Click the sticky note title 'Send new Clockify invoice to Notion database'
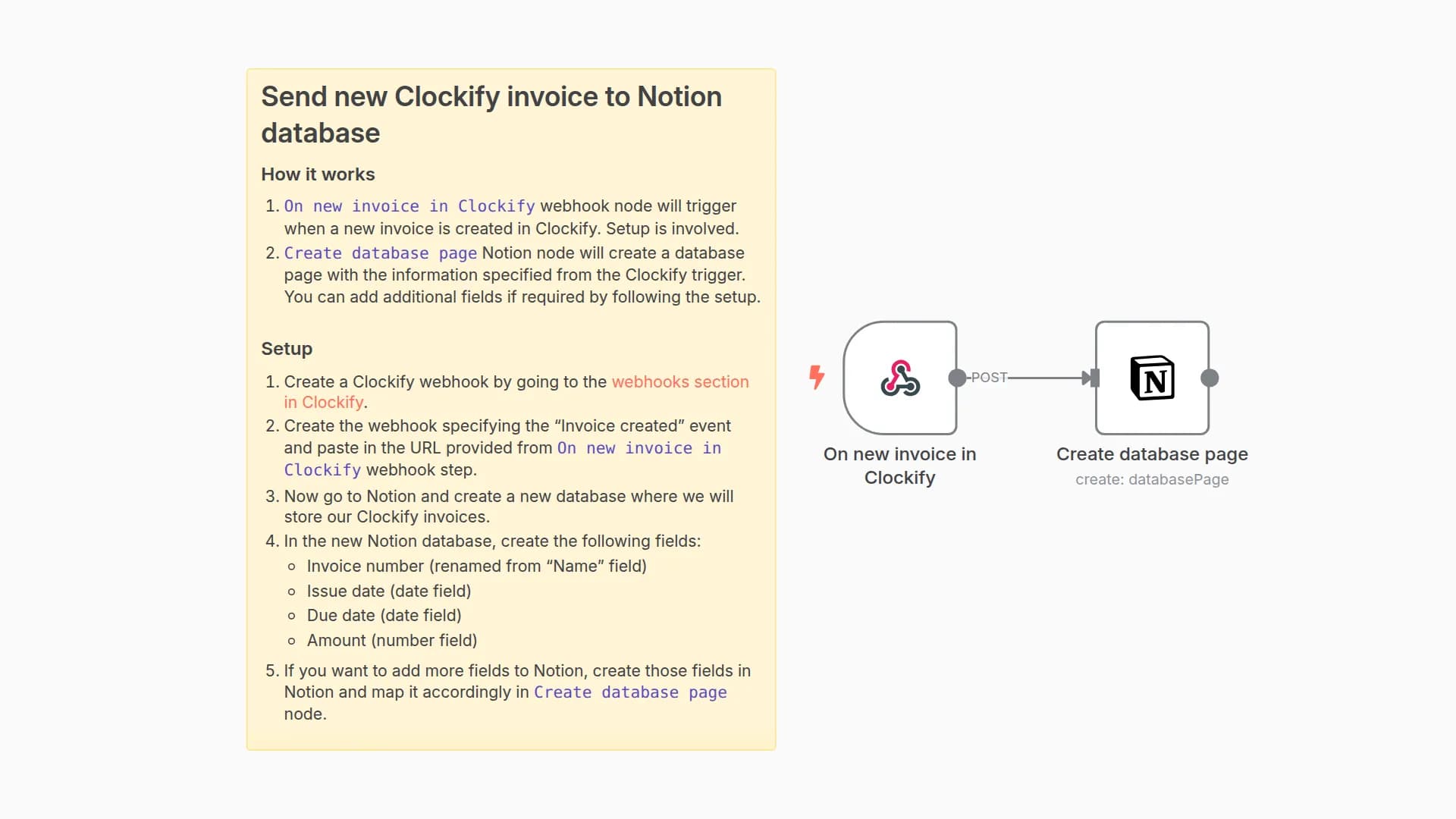1456x819 pixels. point(491,115)
